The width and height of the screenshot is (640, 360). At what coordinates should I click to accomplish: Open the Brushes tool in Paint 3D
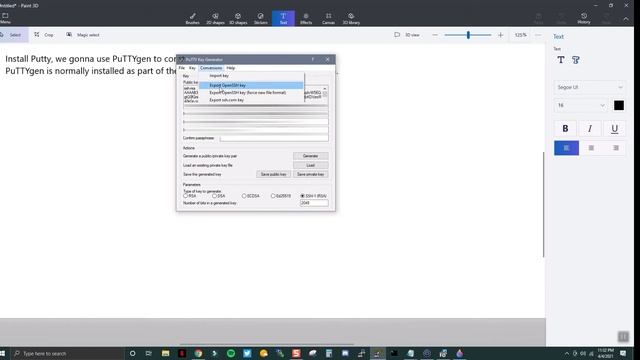[193, 18]
